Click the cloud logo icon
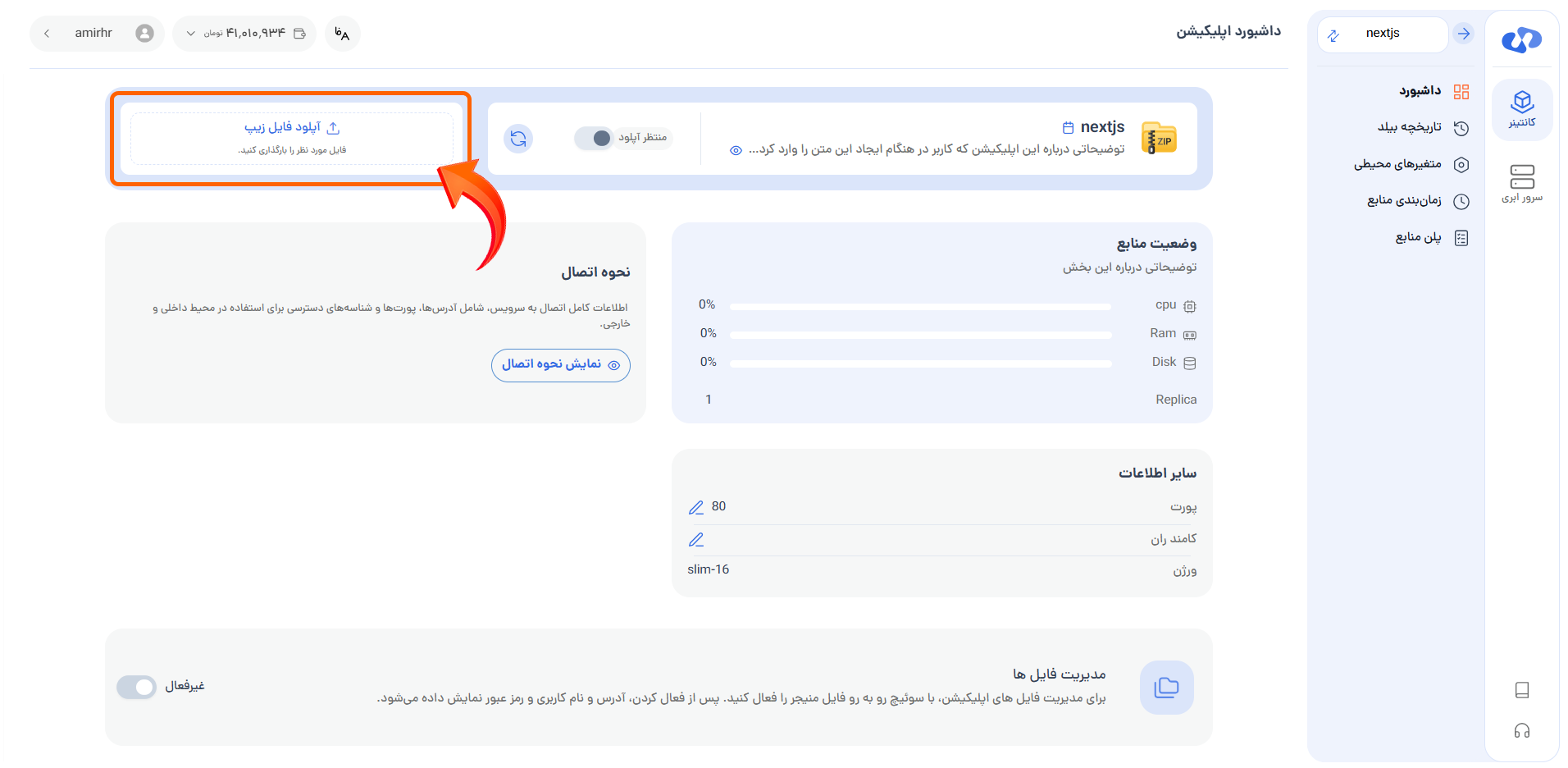1568x768 pixels. coord(1521,39)
